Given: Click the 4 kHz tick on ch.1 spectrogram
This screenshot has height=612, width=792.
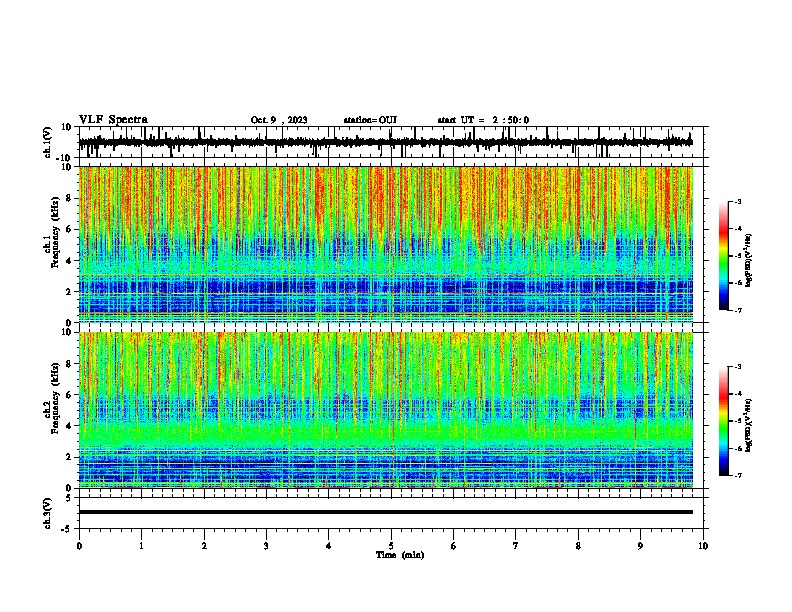Looking at the screenshot, I should coord(69,261).
